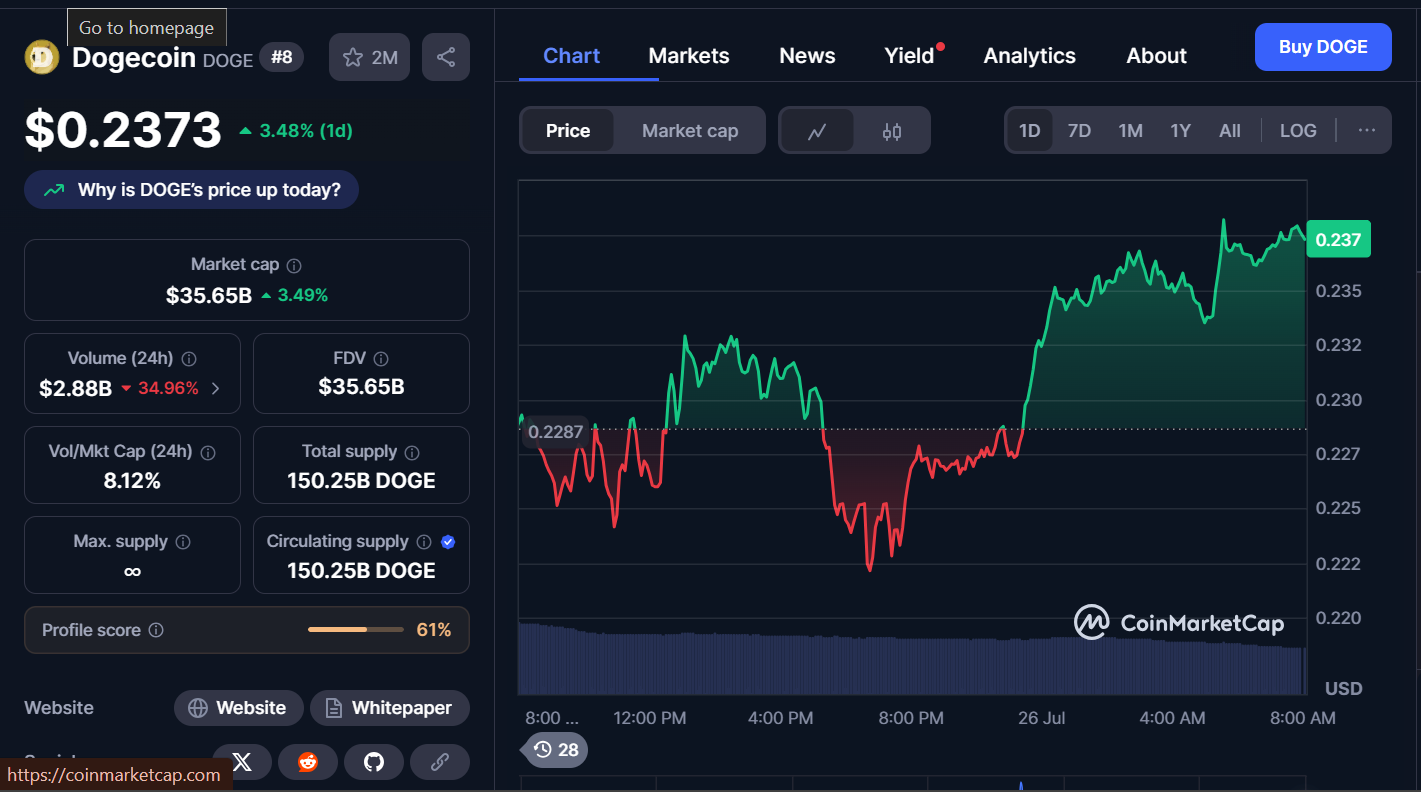Toggle LOG scale on chart
Image resolution: width=1421 pixels, height=792 pixels.
[1298, 131]
